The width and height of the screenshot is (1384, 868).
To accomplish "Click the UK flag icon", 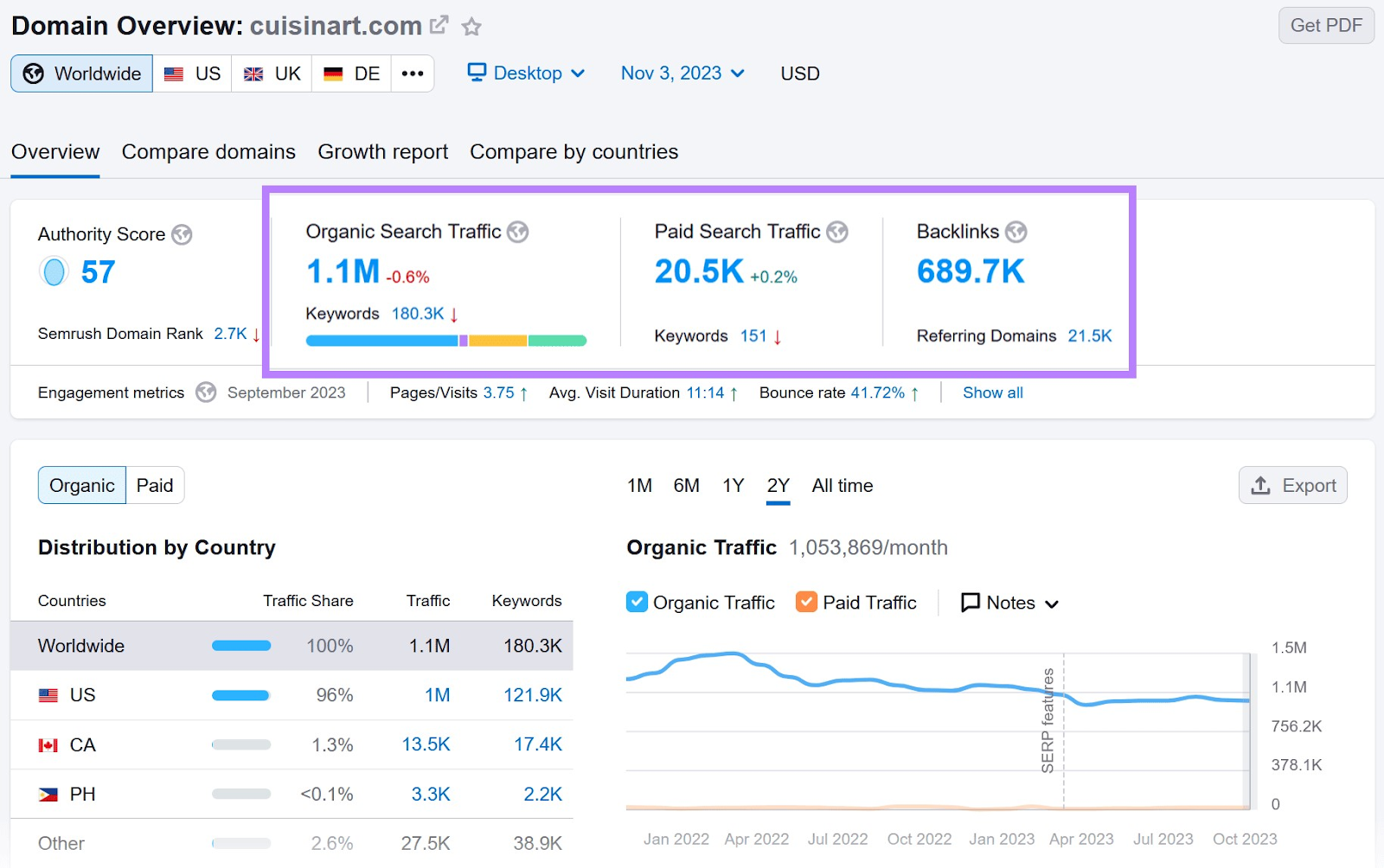I will [x=253, y=74].
